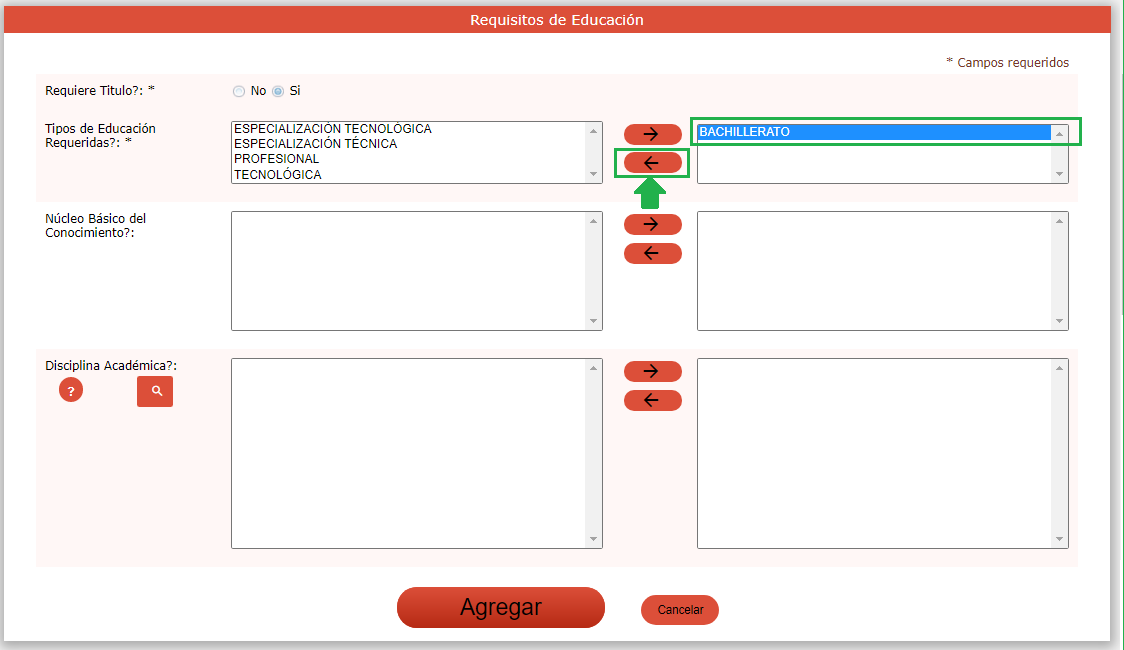Click left arrow for Núcleo Básico del Conocimiento
Screen dimensions: 1124x650
(x=652, y=253)
